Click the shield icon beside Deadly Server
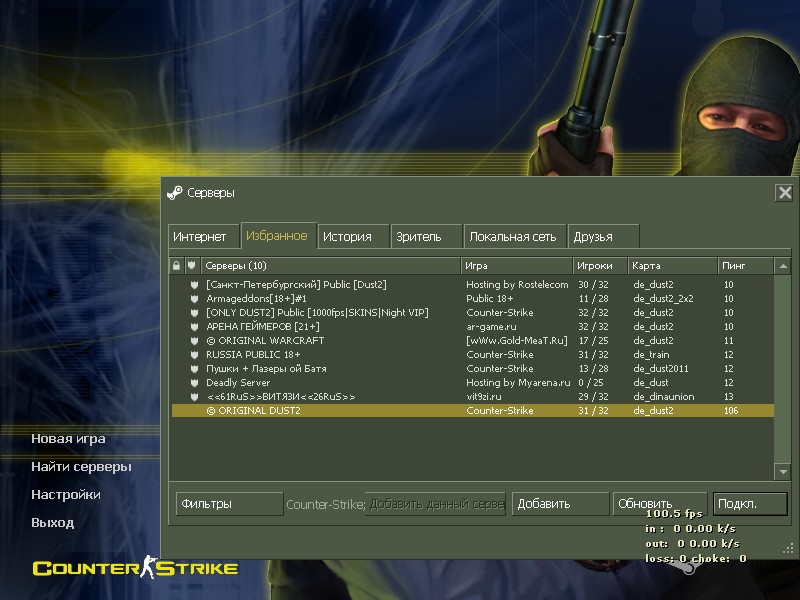This screenshot has height=600, width=800. click(x=194, y=383)
